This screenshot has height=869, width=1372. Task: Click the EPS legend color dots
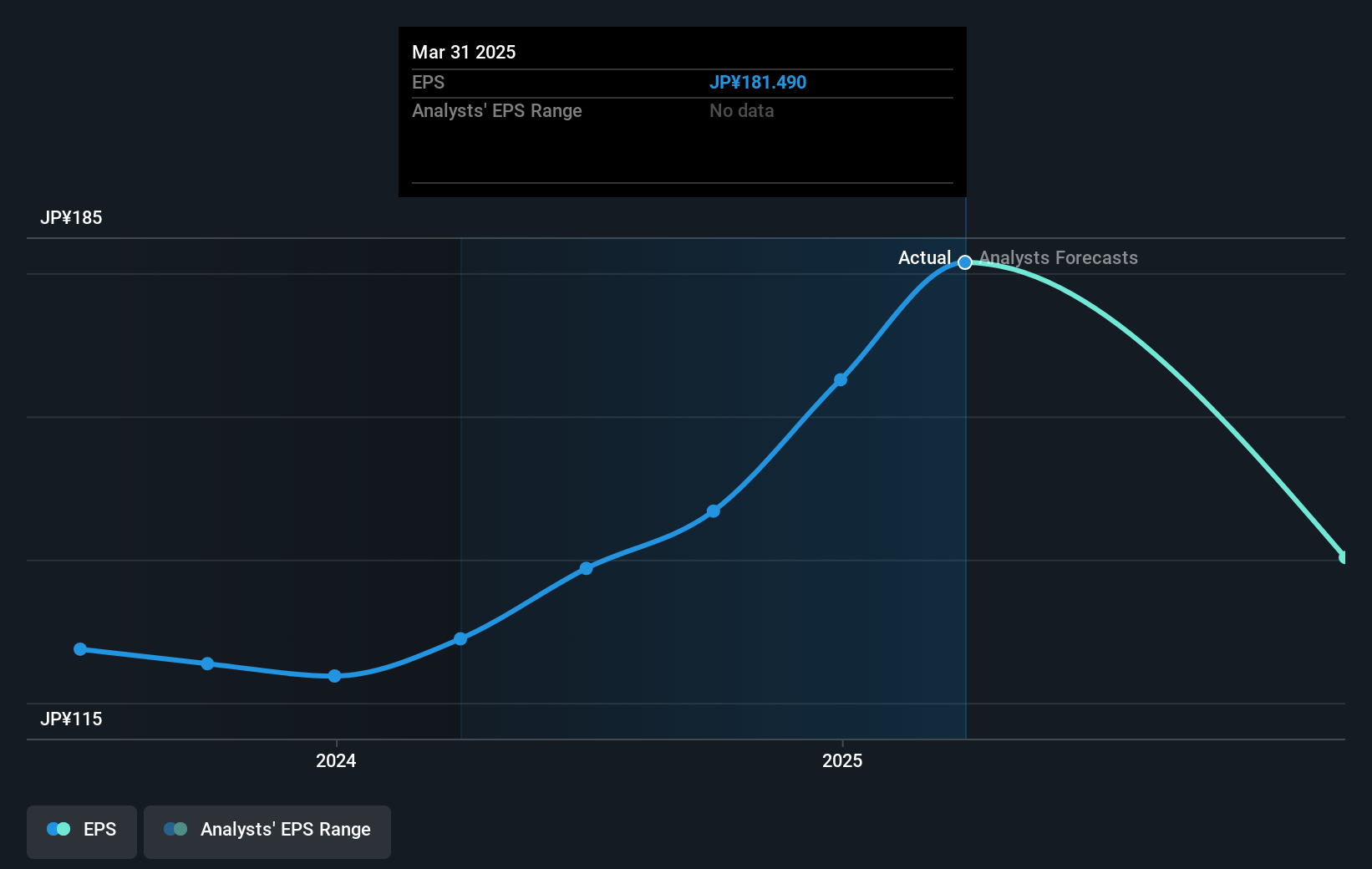point(58,829)
